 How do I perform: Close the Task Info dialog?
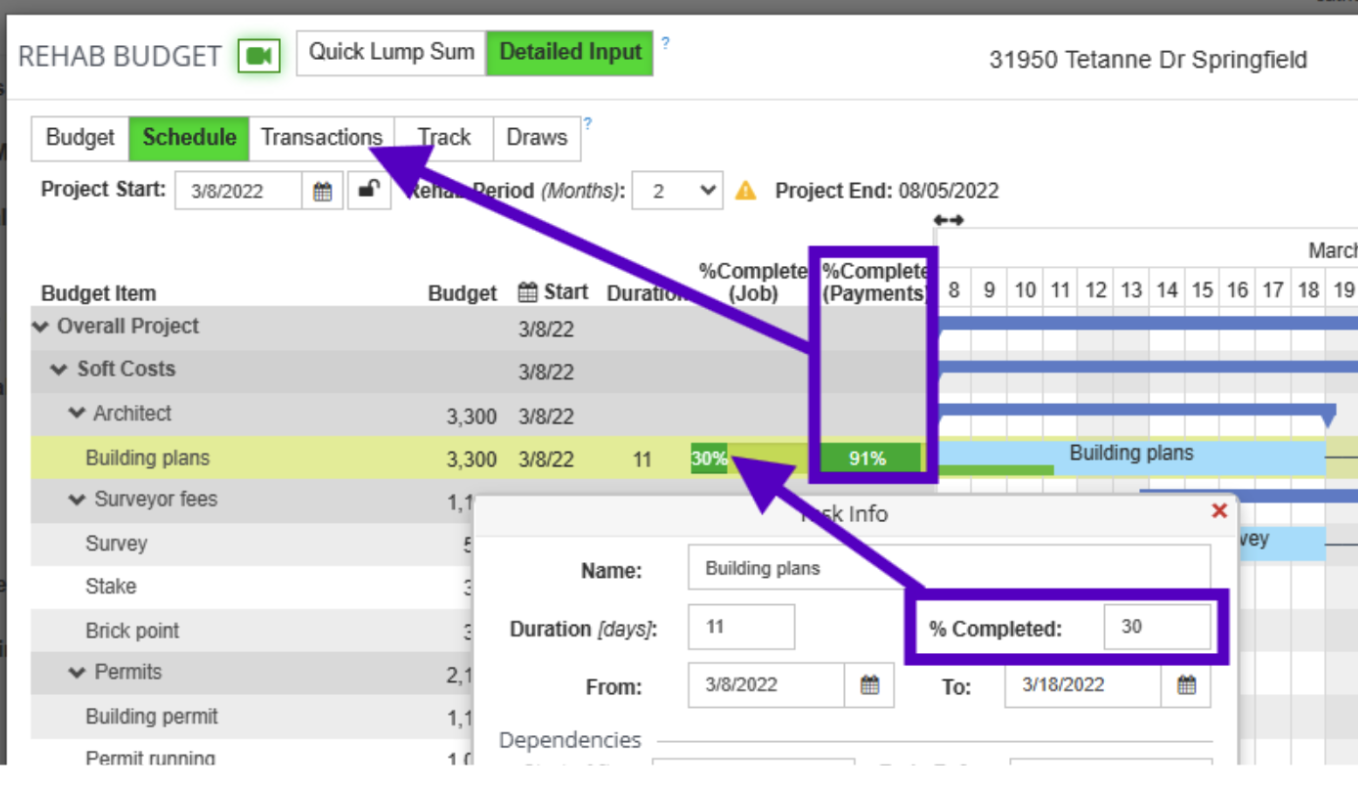pos(1219,511)
